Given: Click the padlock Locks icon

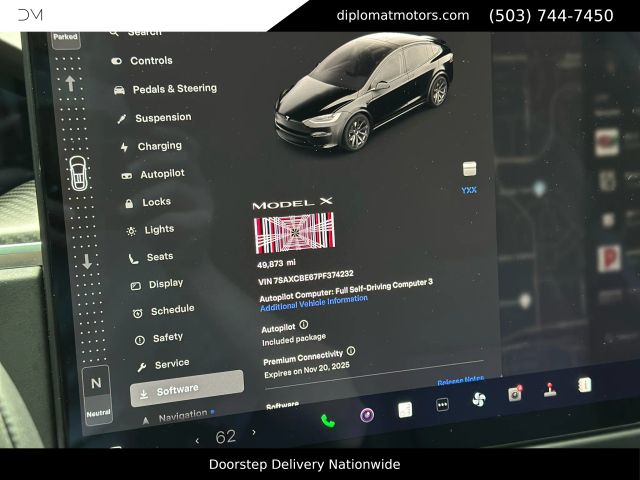Looking at the screenshot, I should [129, 204].
